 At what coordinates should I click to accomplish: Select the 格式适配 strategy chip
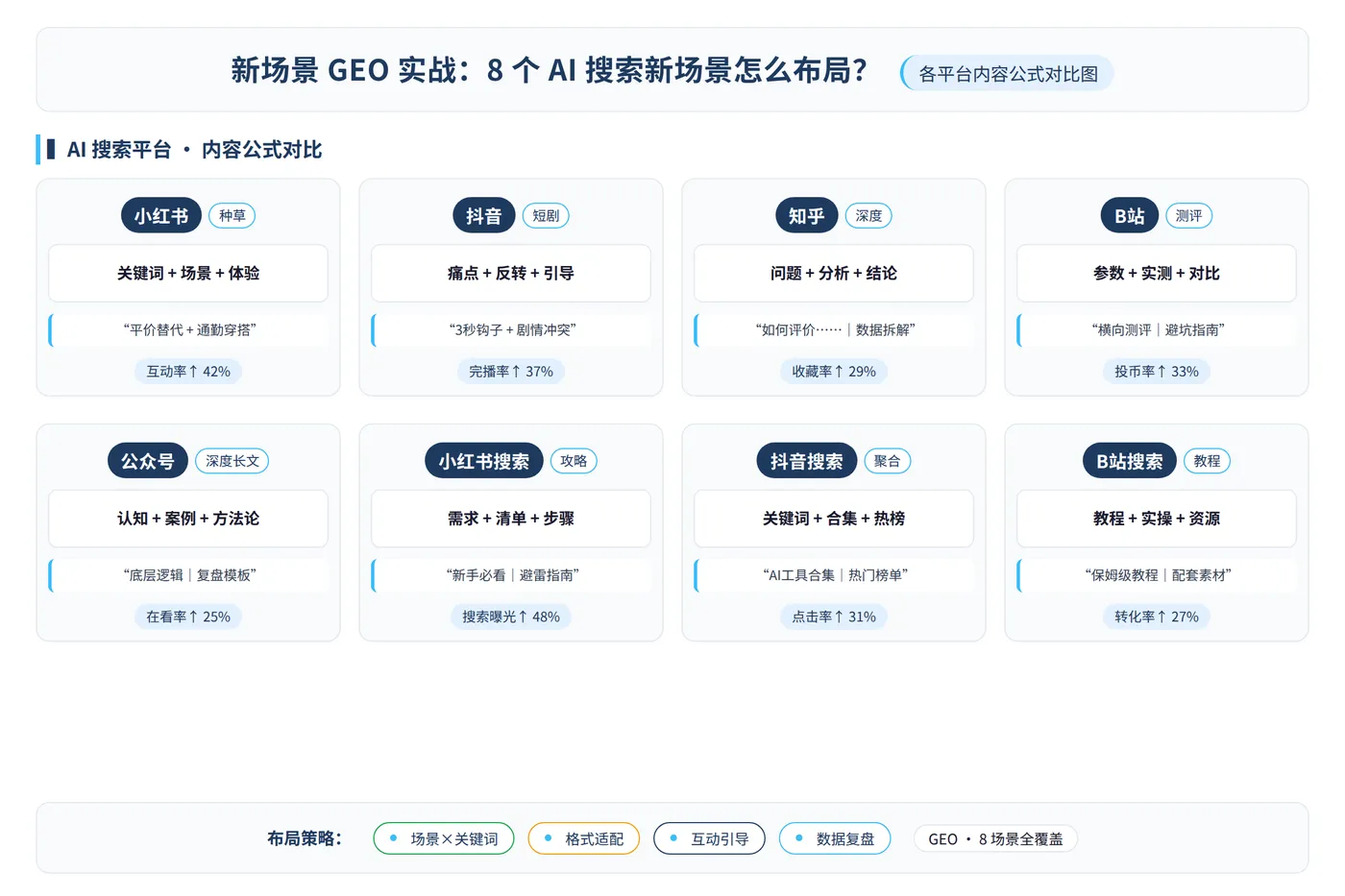584,838
